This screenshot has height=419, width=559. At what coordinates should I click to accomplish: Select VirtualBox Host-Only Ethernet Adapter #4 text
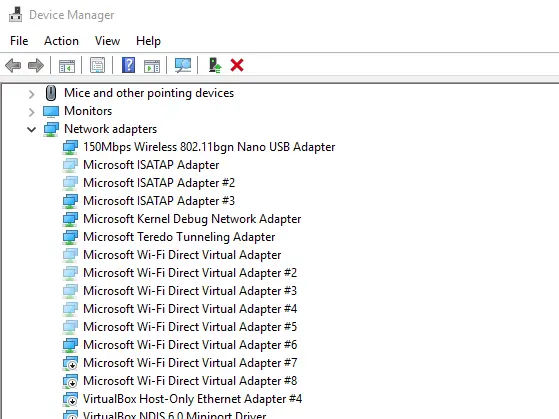pos(193,399)
